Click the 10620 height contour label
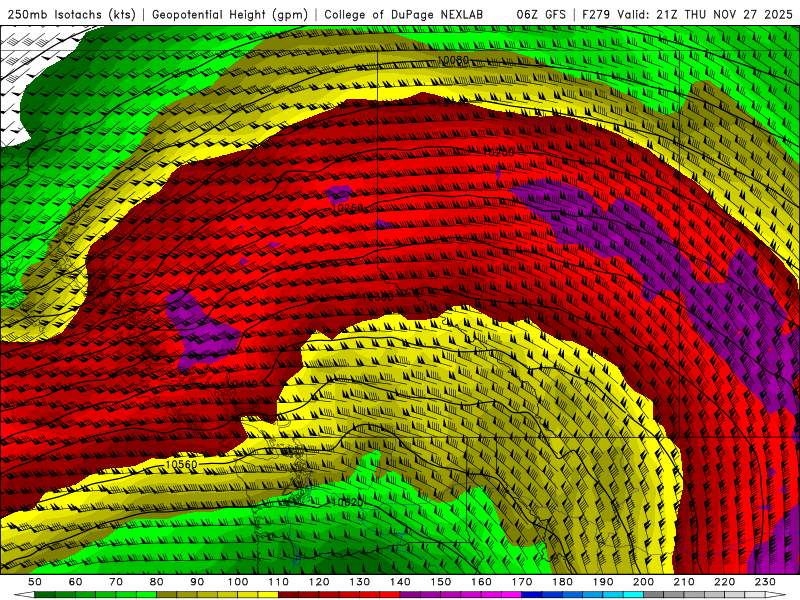Screen dimensions: 800x600 [x=347, y=502]
